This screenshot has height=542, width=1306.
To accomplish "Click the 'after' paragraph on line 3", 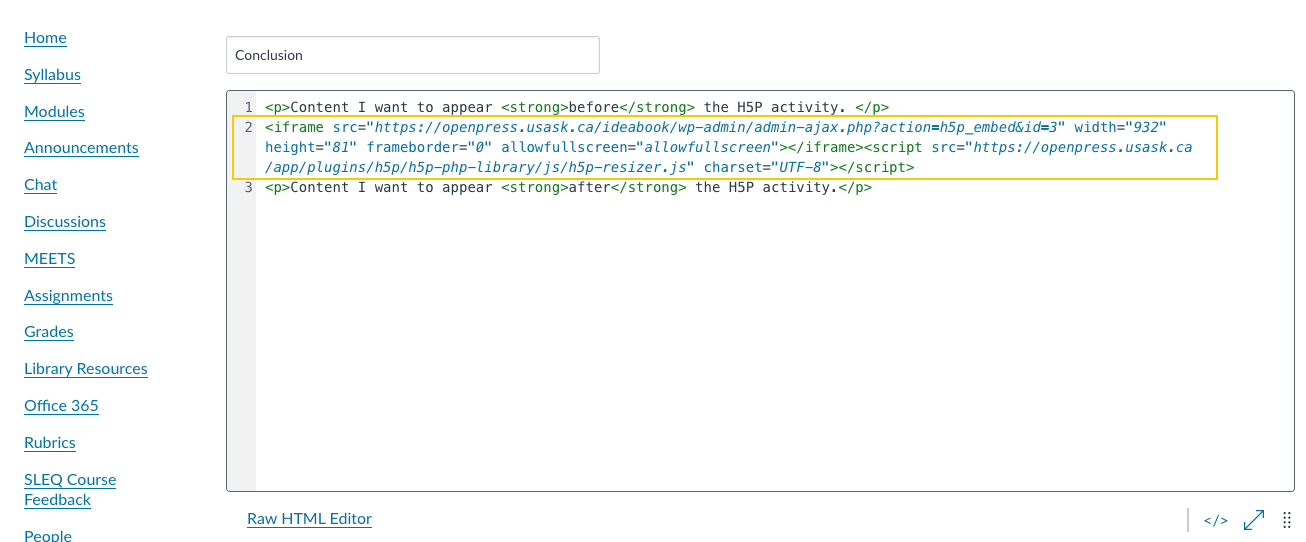I will 569,187.
